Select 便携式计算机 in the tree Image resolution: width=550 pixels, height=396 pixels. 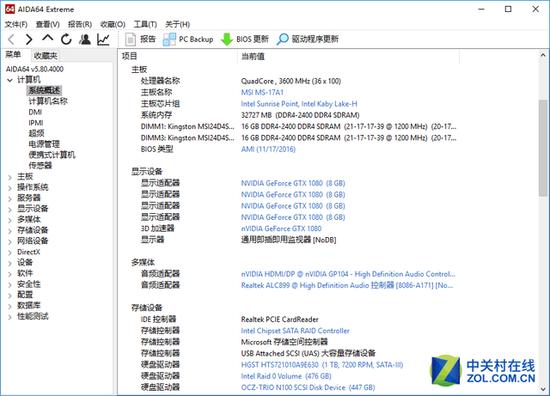tap(52, 155)
